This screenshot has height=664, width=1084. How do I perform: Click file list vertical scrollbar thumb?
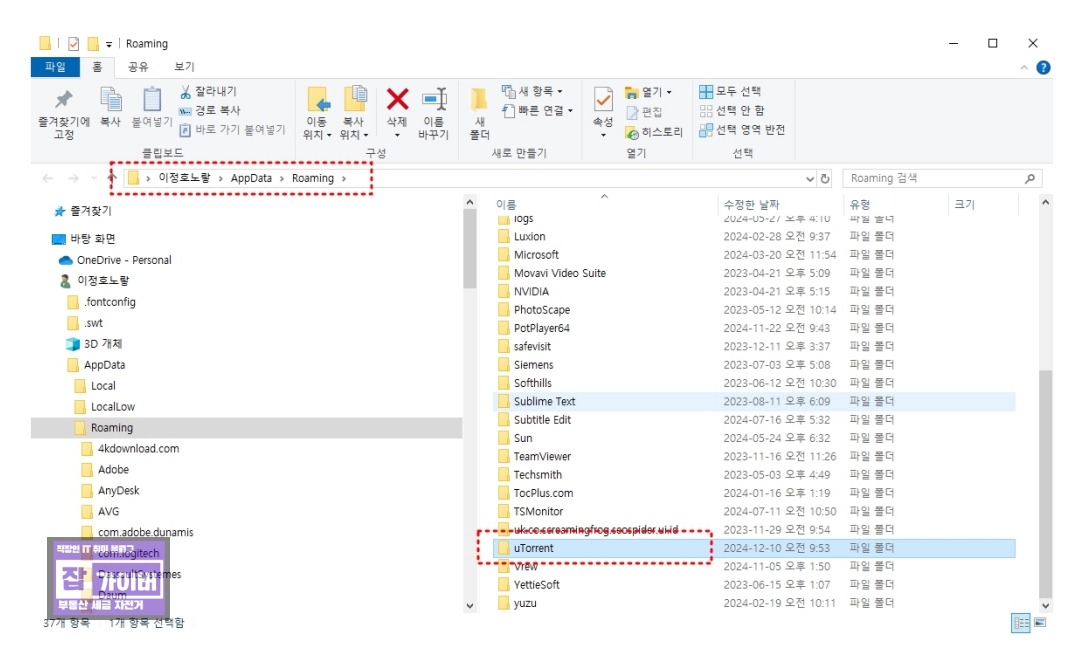tap(1045, 484)
